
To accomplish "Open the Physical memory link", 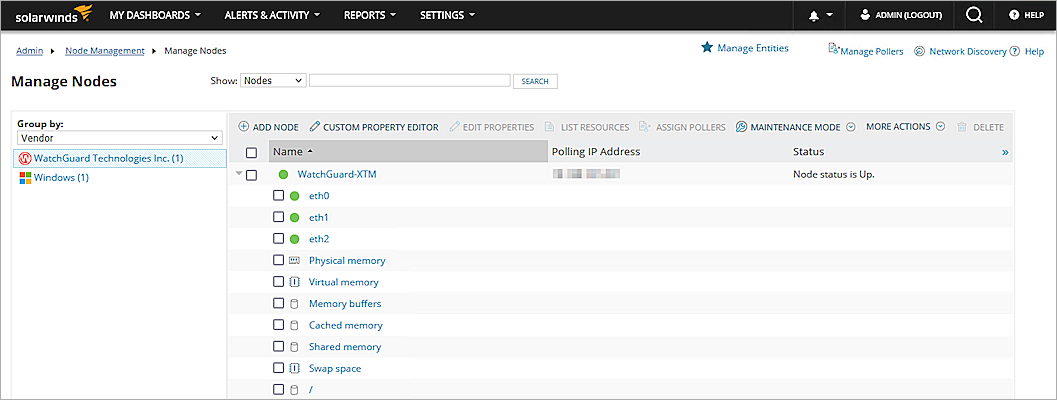I will 347,261.
